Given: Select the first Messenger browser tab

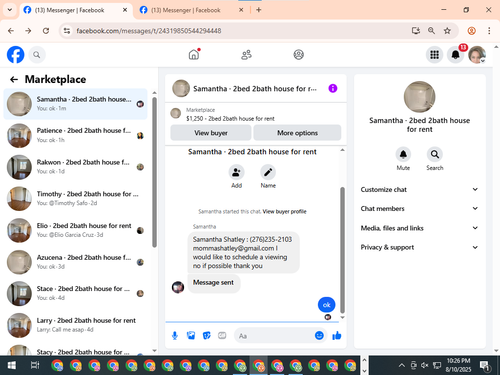Looking at the screenshot, I should pyautogui.click(x=75, y=10).
